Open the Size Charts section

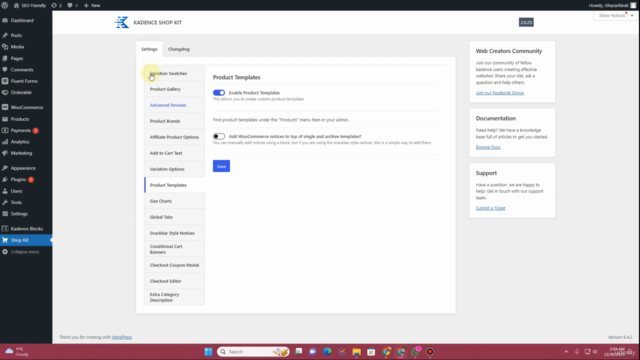[x=174, y=201]
